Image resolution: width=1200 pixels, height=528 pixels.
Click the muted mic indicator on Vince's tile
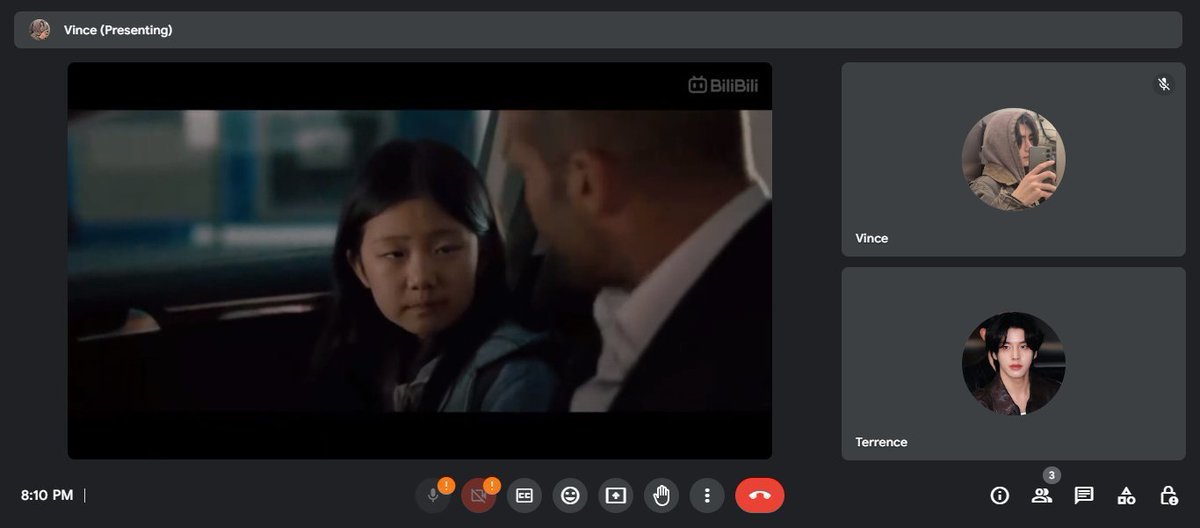[x=1164, y=84]
